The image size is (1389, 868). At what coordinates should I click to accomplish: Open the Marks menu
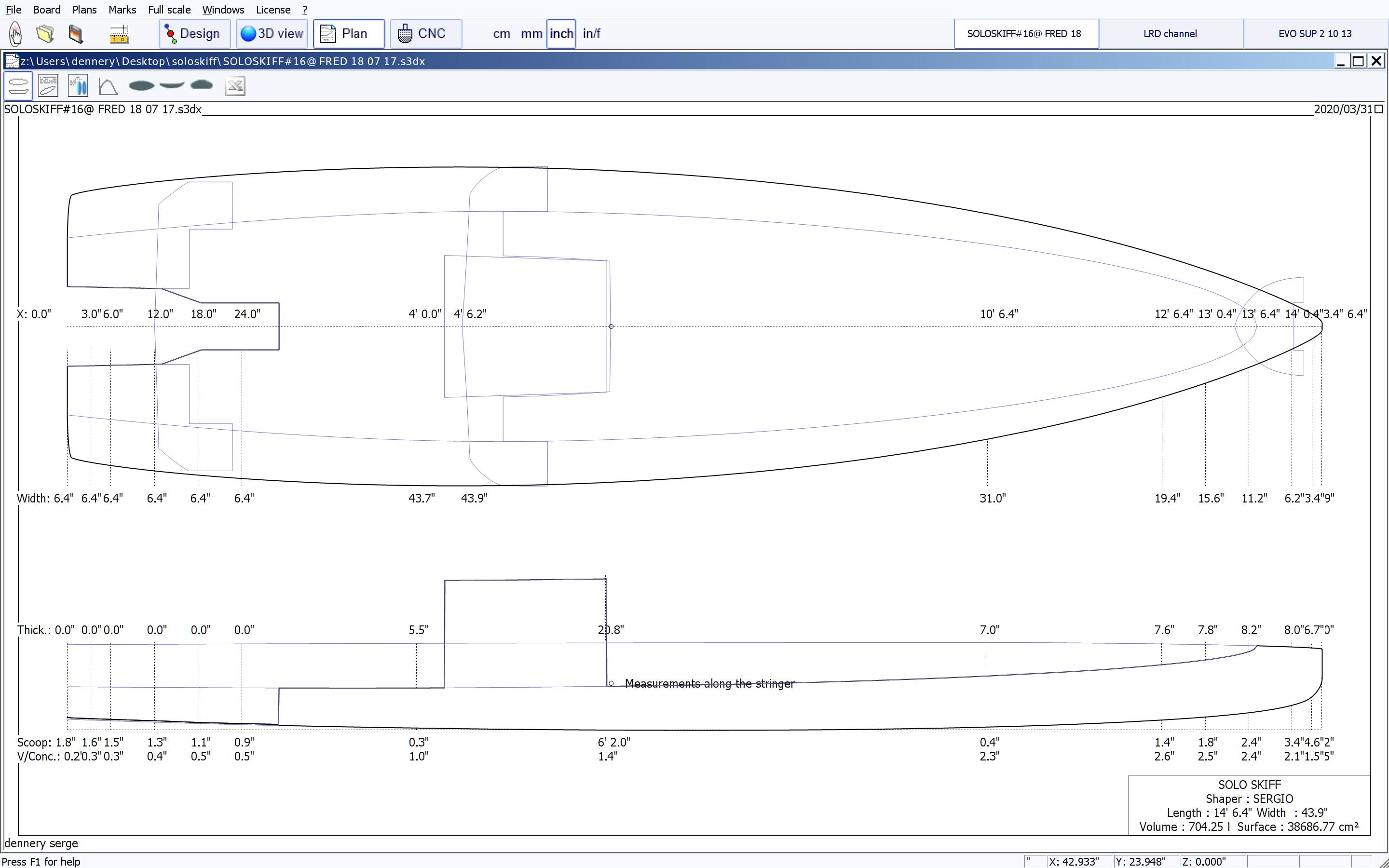pos(122,10)
